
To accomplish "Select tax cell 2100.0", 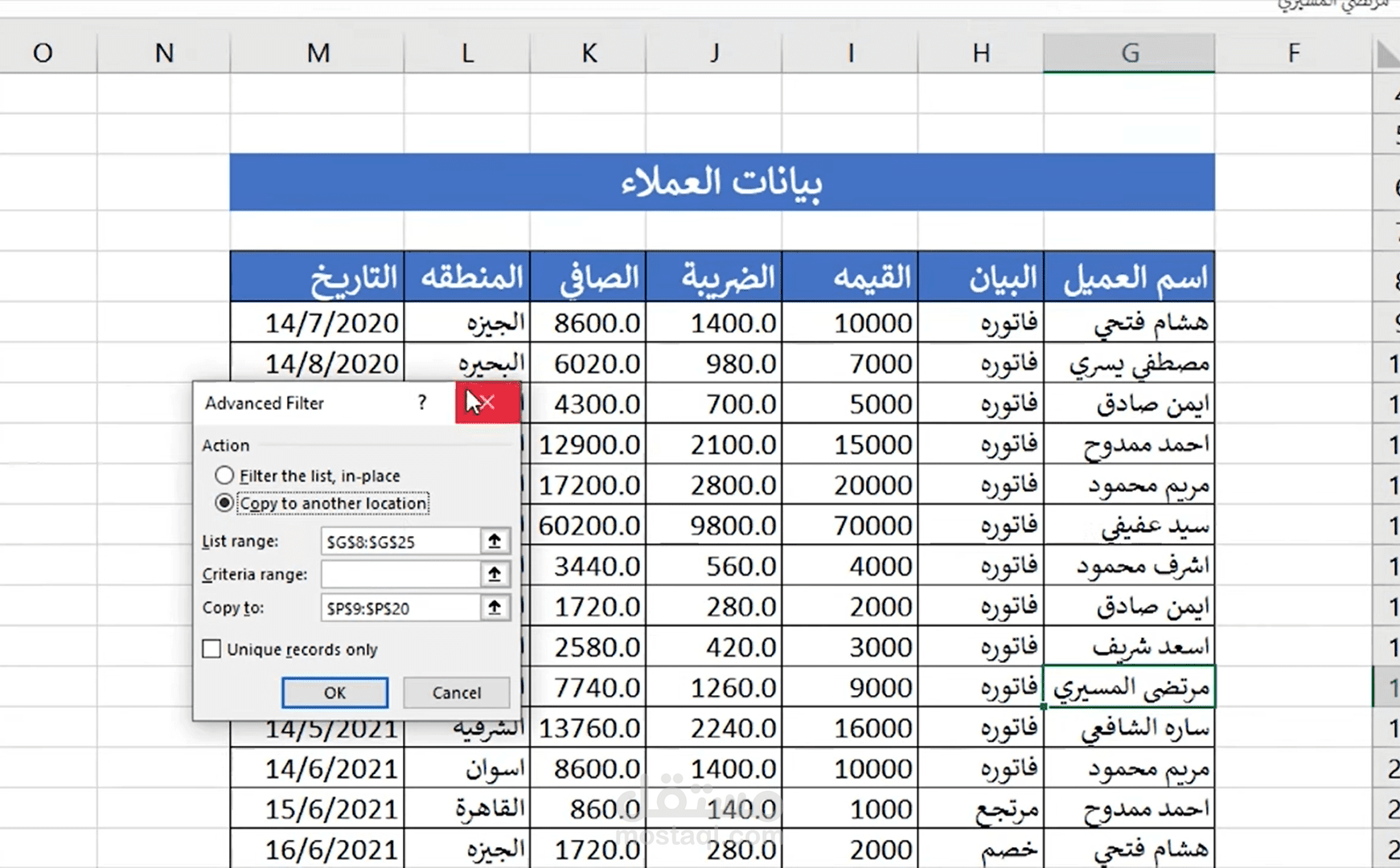I will [x=714, y=444].
